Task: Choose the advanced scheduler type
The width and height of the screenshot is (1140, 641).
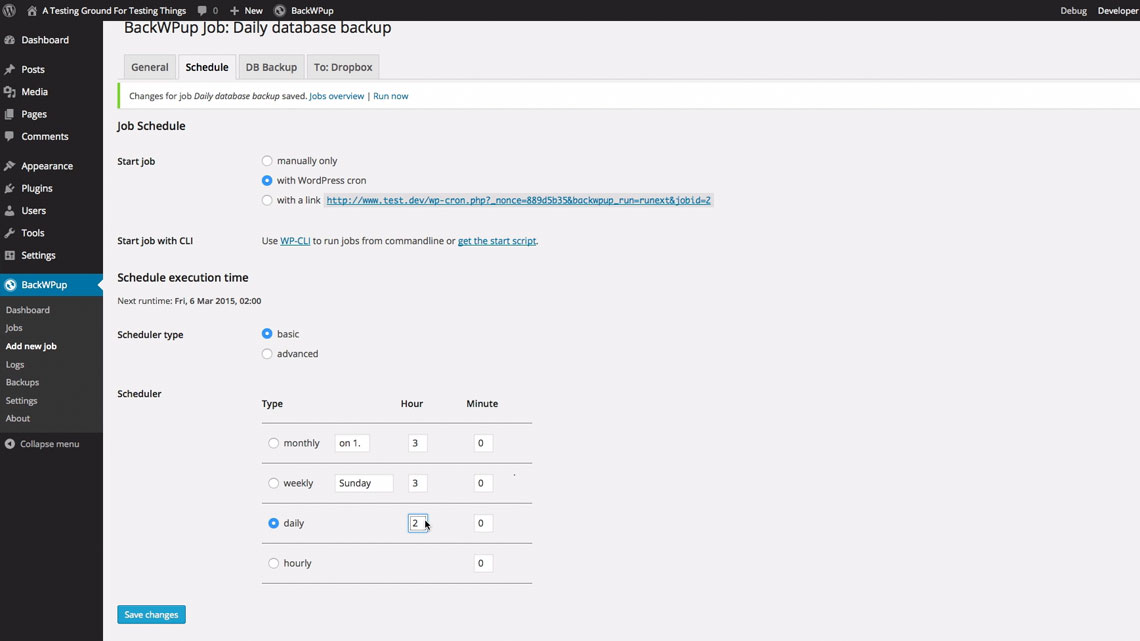Action: [x=267, y=354]
